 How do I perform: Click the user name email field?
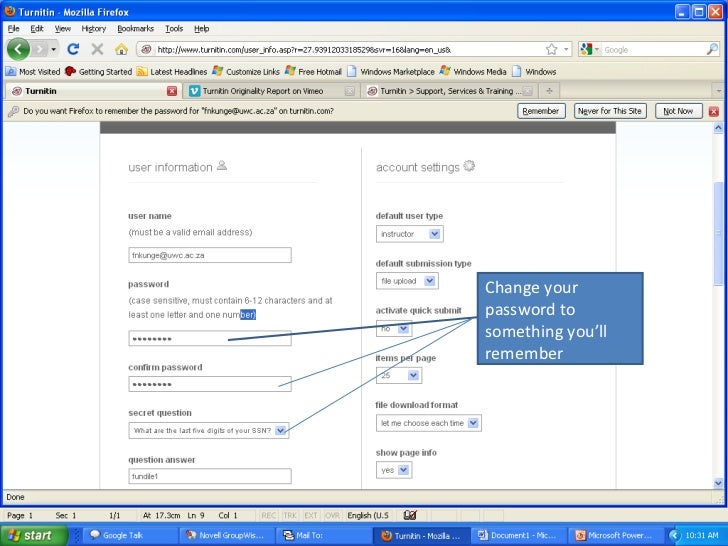tap(210, 255)
